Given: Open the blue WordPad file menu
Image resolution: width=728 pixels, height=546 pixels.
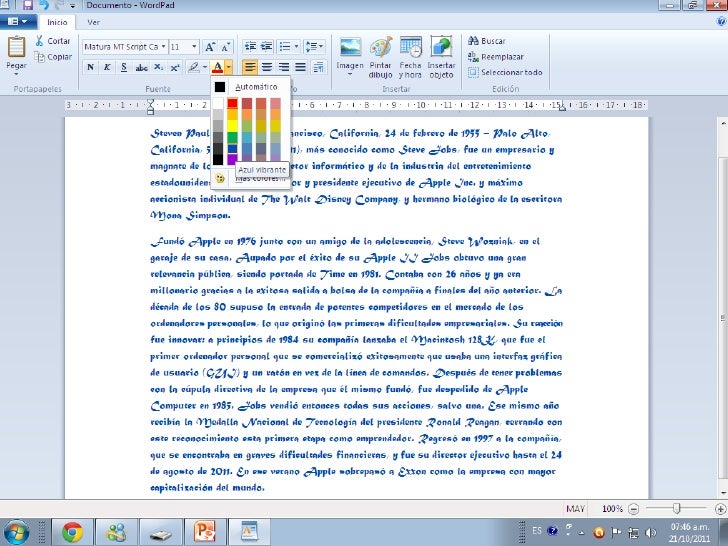Looking at the screenshot, I should pos(18,22).
